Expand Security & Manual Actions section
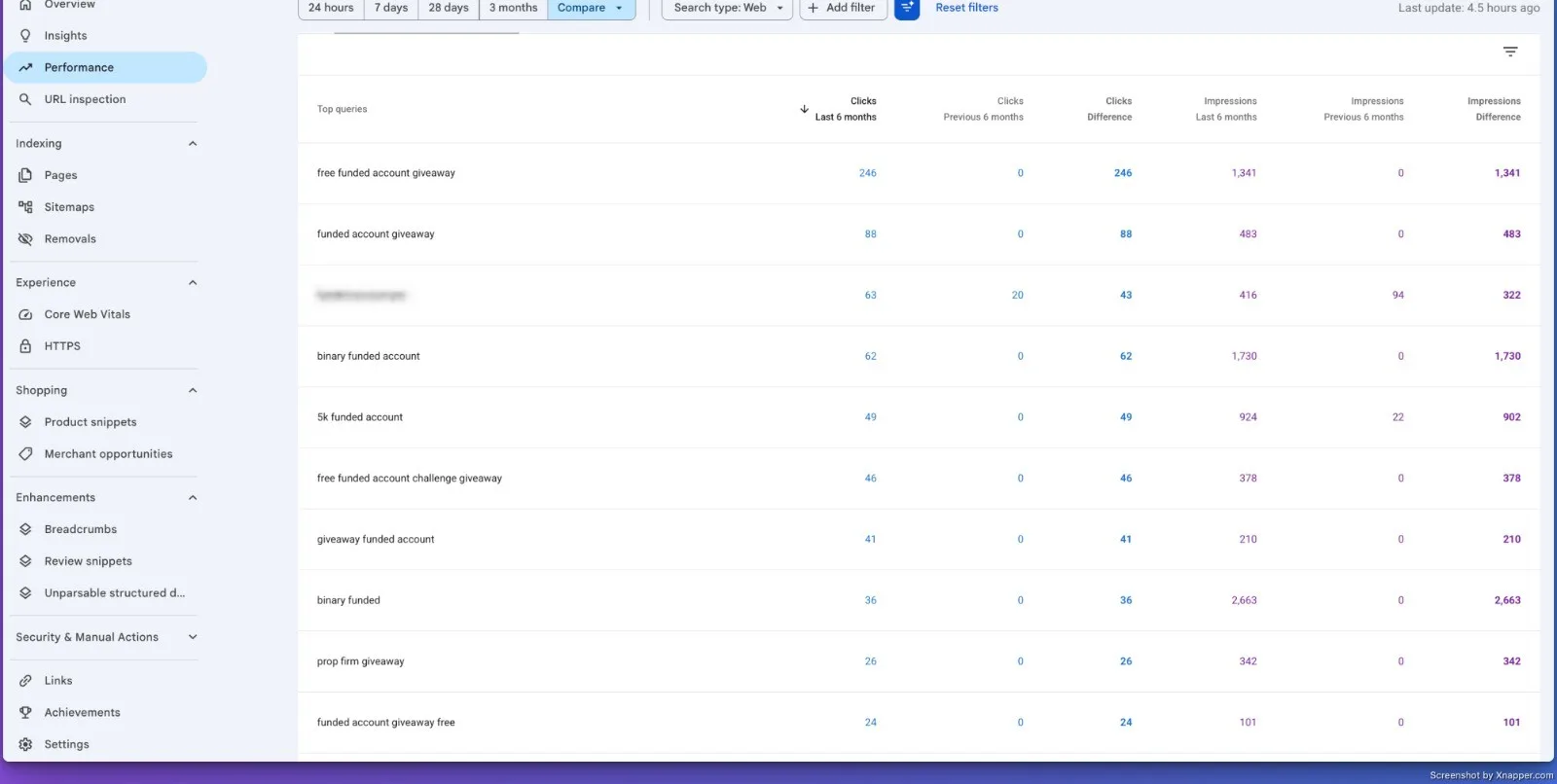This screenshot has height=784, width=1557. tap(193, 637)
